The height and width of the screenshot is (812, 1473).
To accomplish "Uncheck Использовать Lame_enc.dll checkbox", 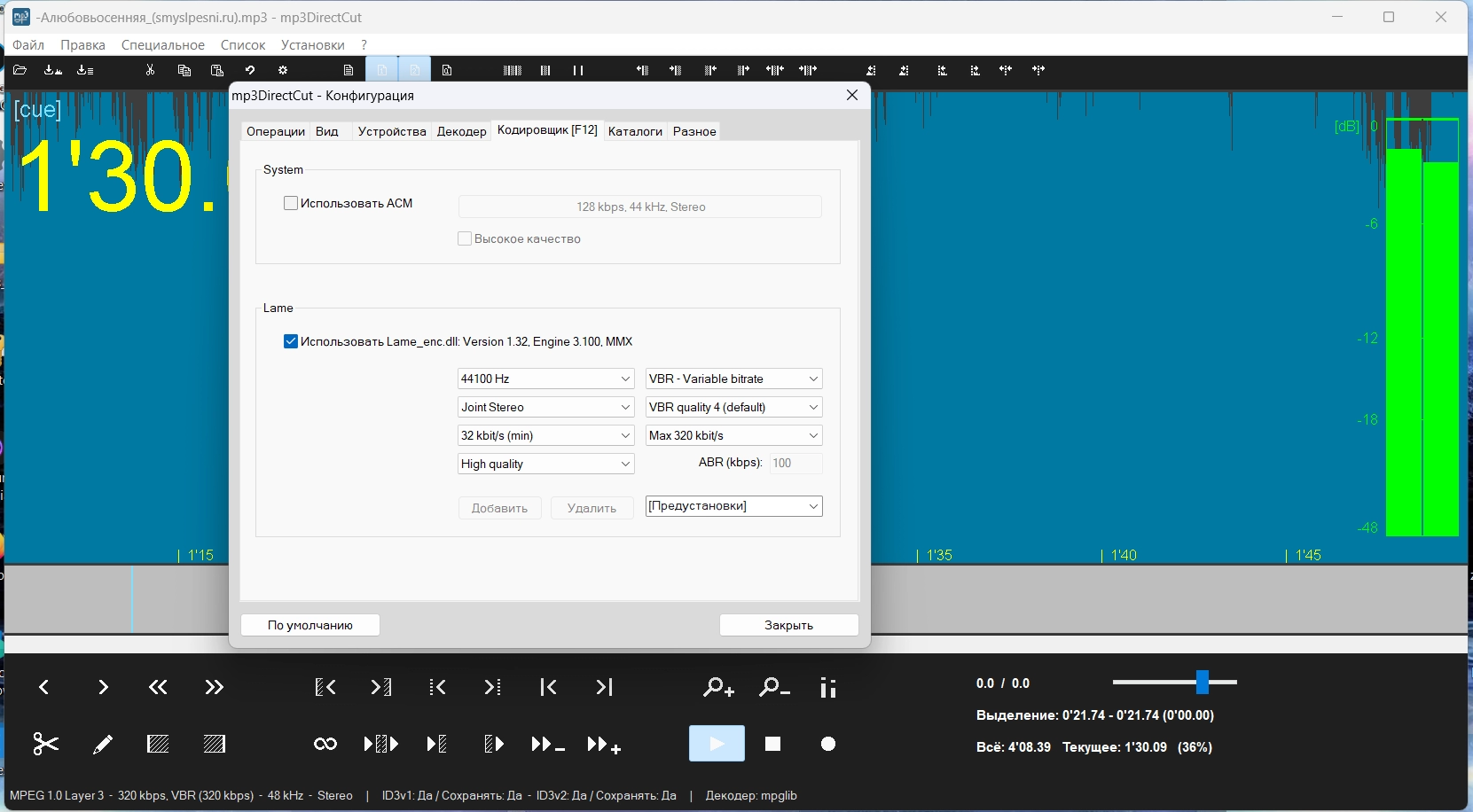I will 291,341.
